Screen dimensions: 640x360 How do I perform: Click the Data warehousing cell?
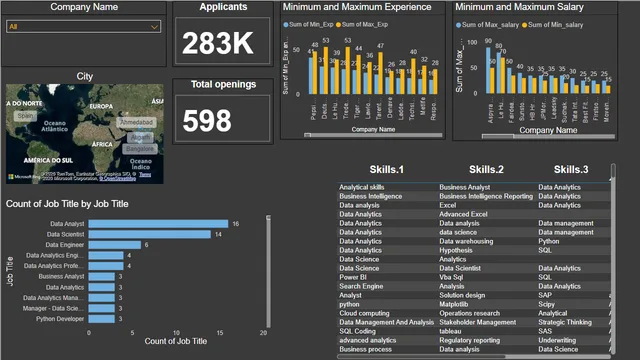[466, 241]
